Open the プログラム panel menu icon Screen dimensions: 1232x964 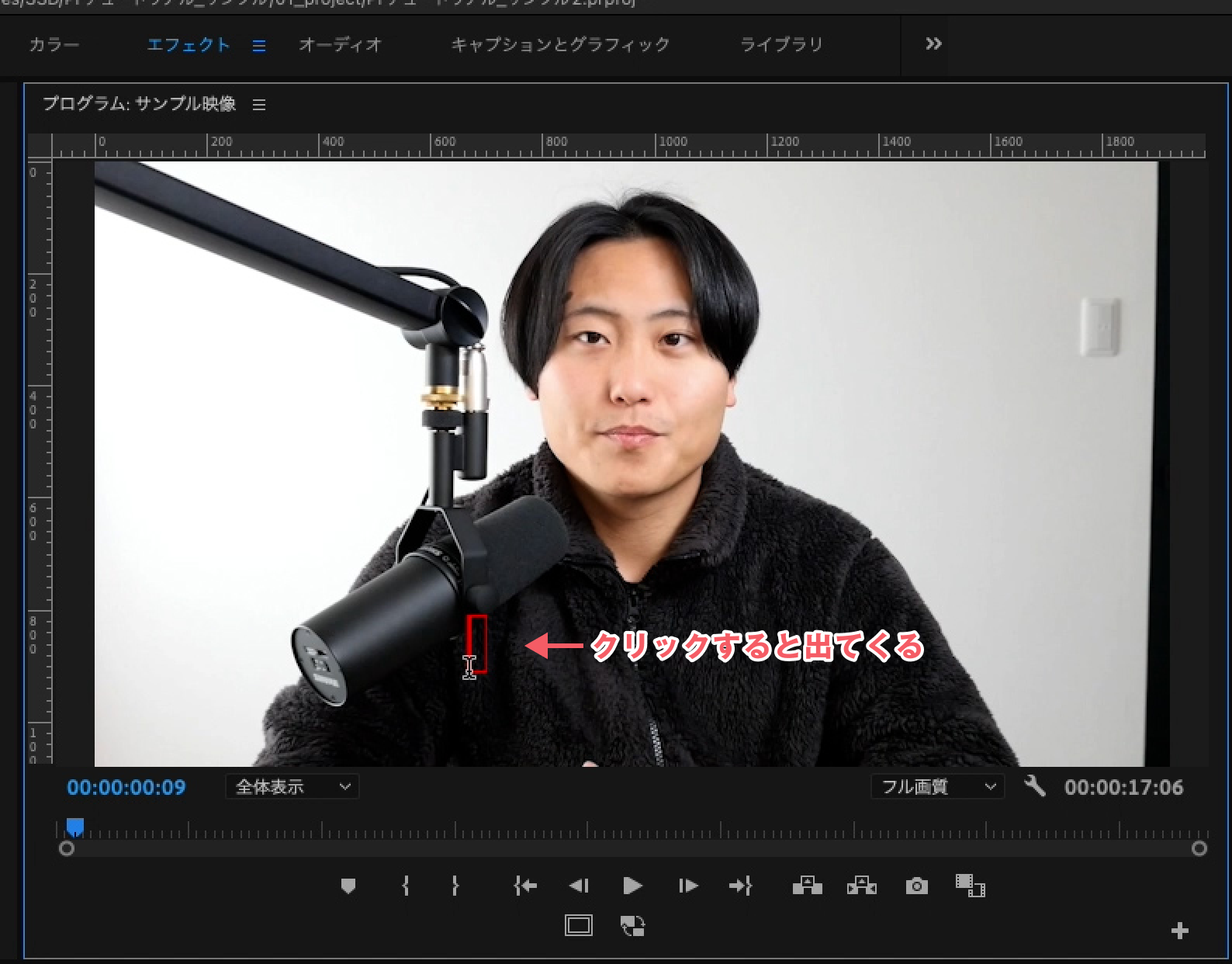(259, 105)
